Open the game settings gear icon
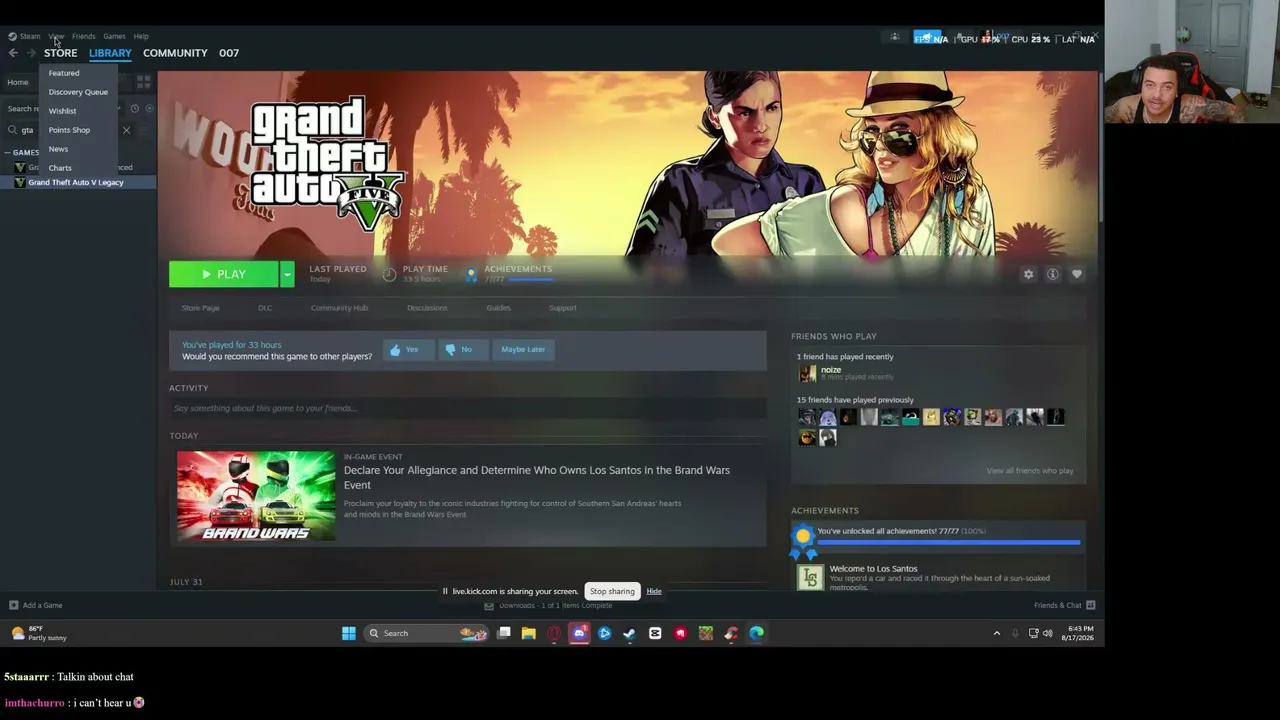The image size is (1280, 720). 1028,274
